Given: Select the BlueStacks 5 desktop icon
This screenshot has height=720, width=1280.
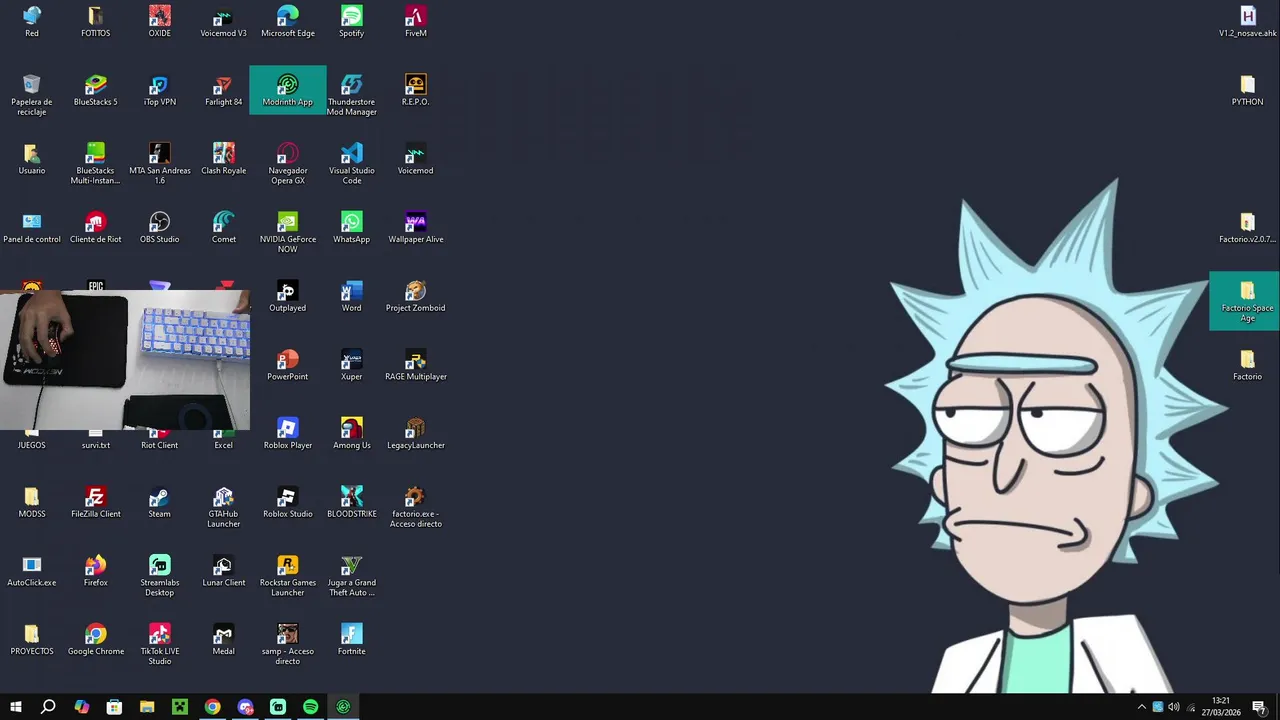Looking at the screenshot, I should [96, 90].
